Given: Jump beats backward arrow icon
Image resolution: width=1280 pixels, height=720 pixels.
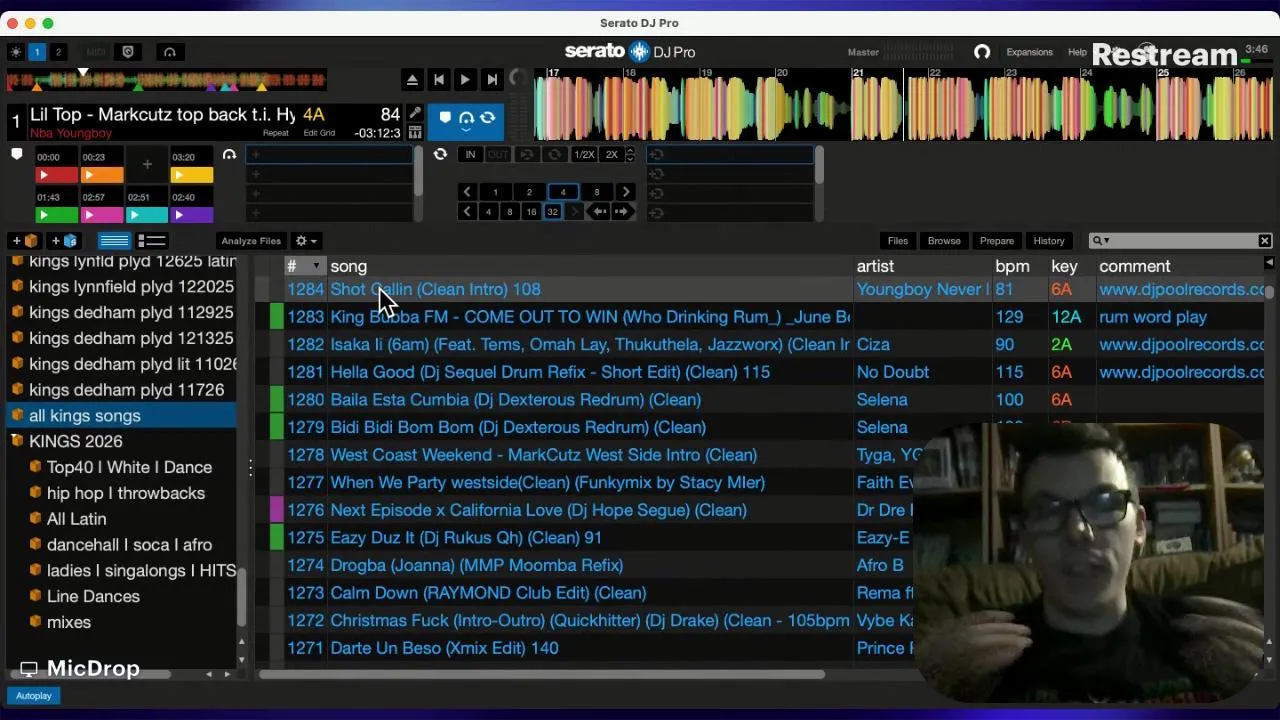Looking at the screenshot, I should tap(599, 212).
